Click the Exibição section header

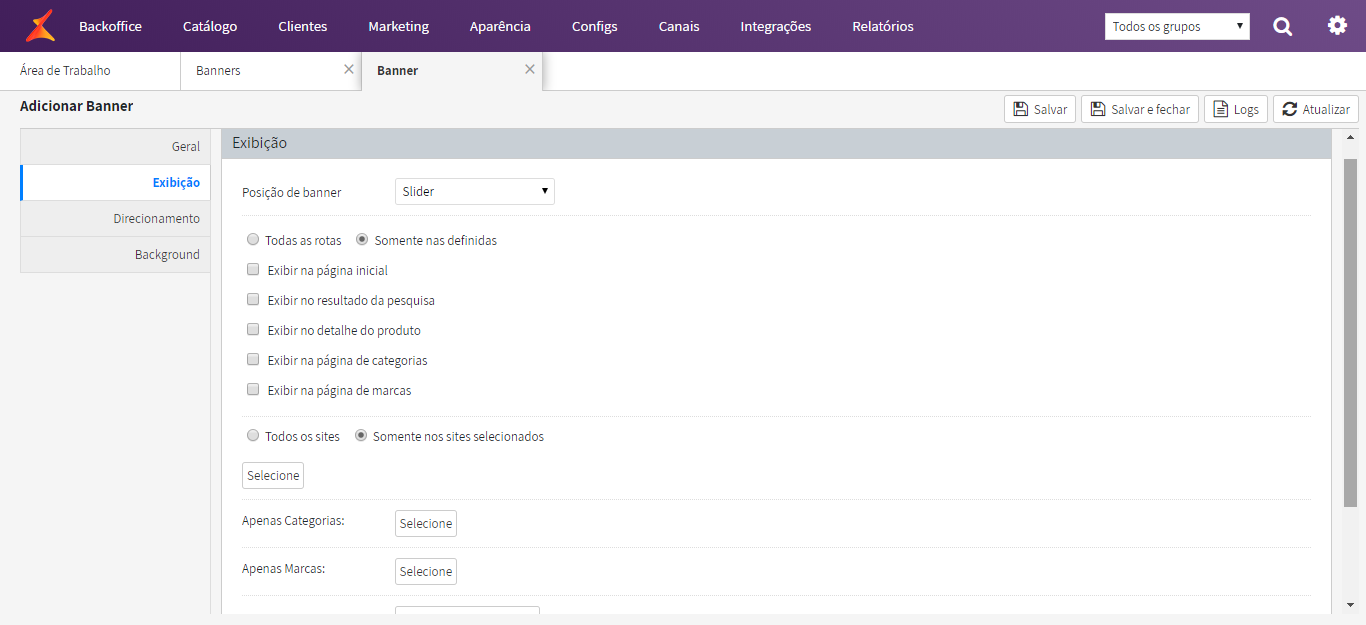pyautogui.click(x=776, y=143)
